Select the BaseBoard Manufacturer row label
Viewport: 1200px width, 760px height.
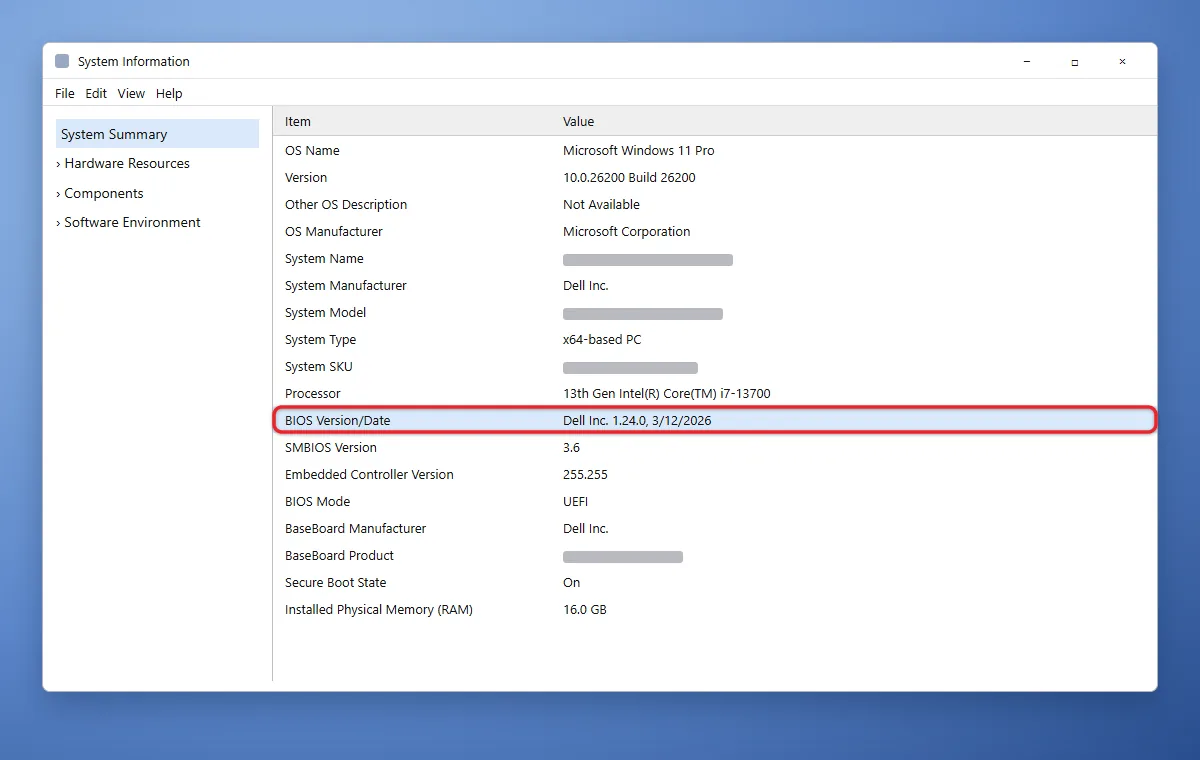click(x=355, y=528)
